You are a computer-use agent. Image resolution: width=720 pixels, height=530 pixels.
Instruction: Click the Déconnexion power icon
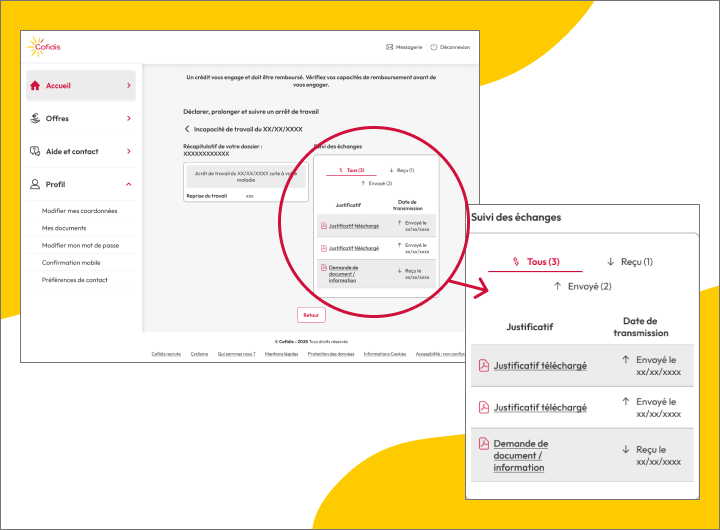click(x=434, y=47)
